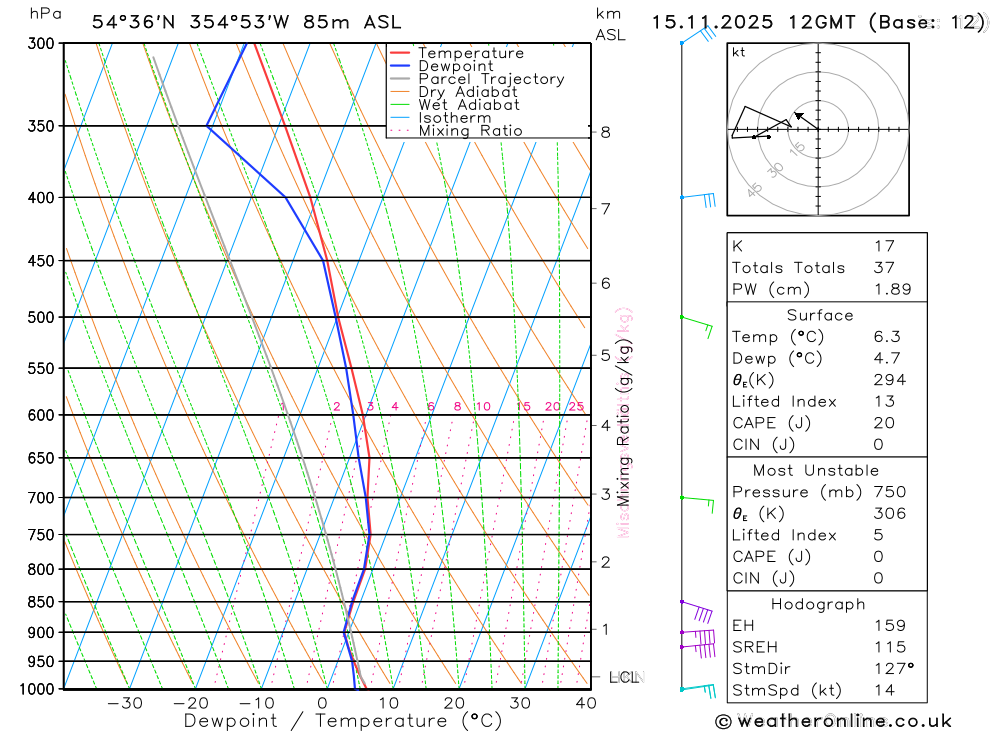The width and height of the screenshot is (1000, 733).
Task: Click the EH value 159
Action: pos(890,626)
